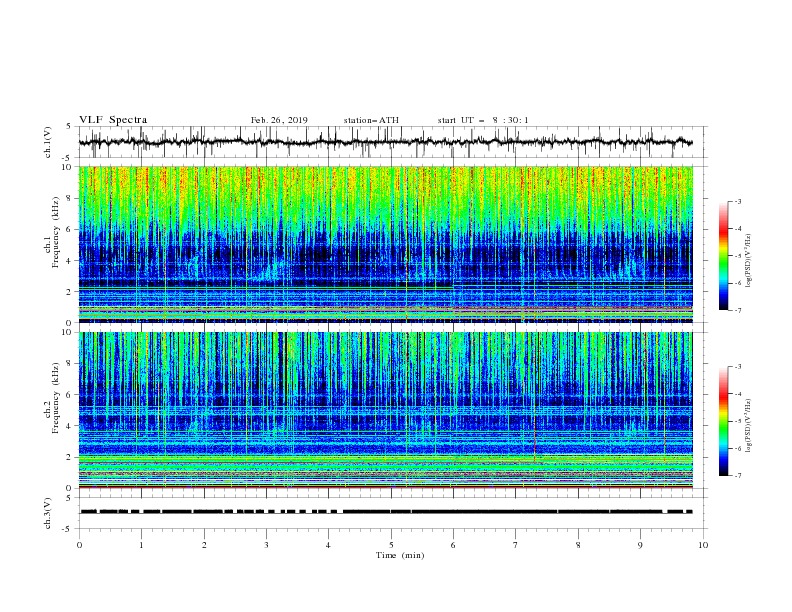Click the 'station=ATH' label
This screenshot has width=792, height=612.
tap(371, 120)
